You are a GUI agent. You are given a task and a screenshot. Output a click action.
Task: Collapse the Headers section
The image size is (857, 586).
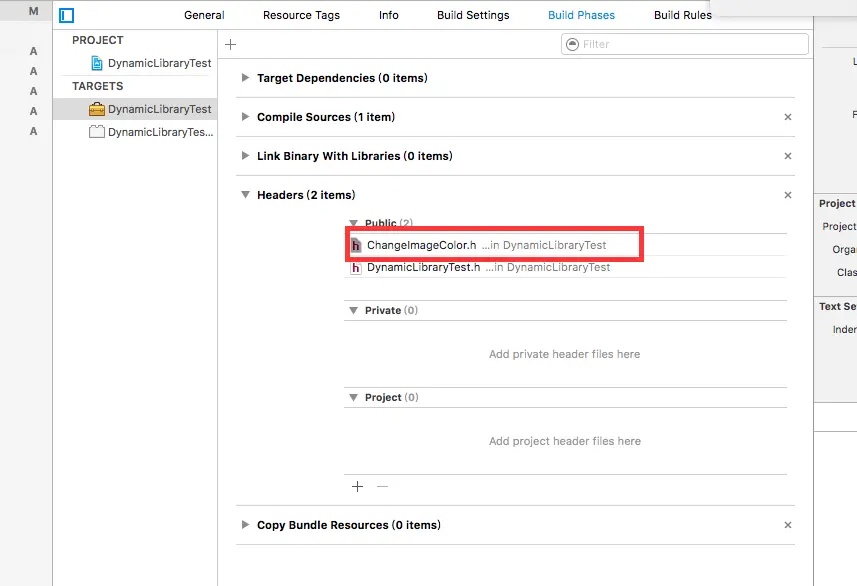[245, 195]
